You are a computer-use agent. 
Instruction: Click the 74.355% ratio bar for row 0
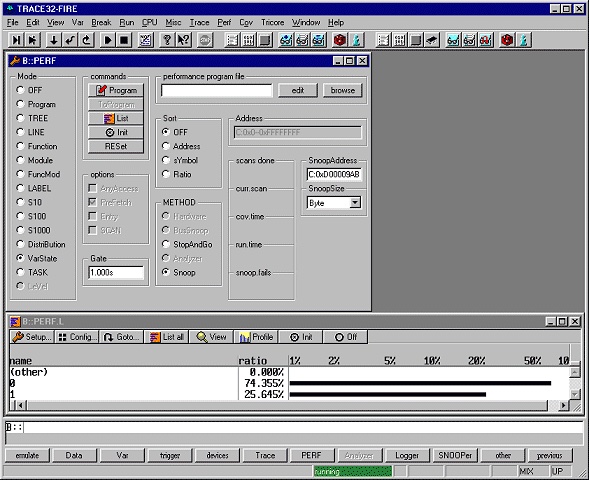pyautogui.click(x=420, y=383)
